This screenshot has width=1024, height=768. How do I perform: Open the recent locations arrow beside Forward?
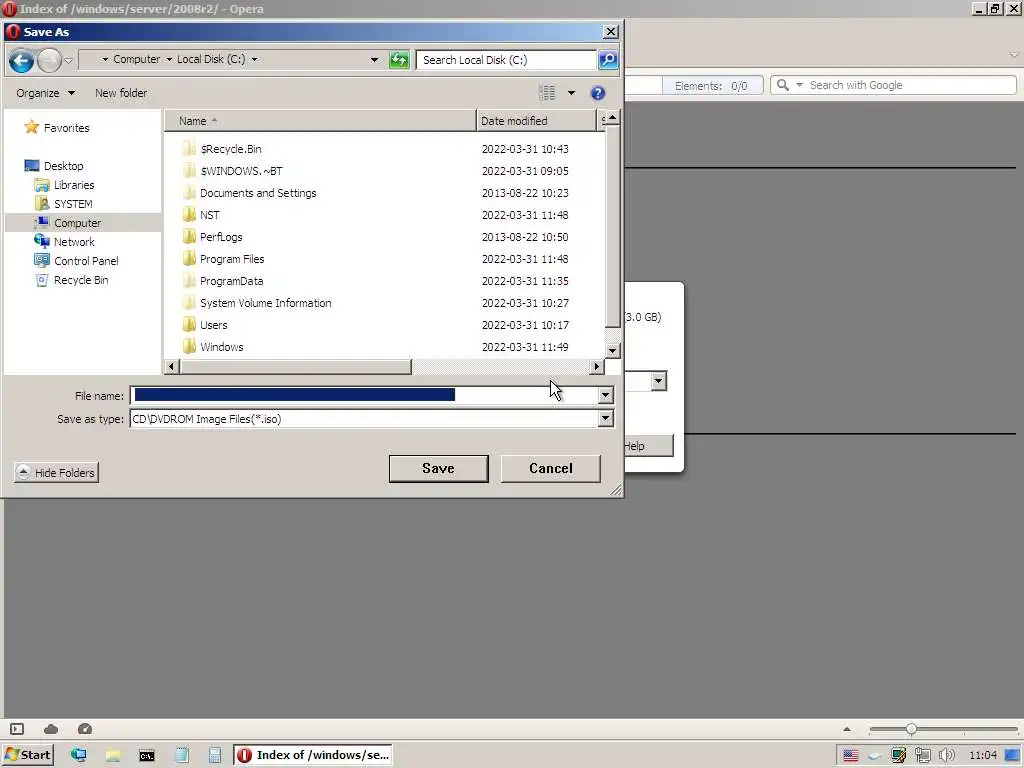click(x=69, y=61)
